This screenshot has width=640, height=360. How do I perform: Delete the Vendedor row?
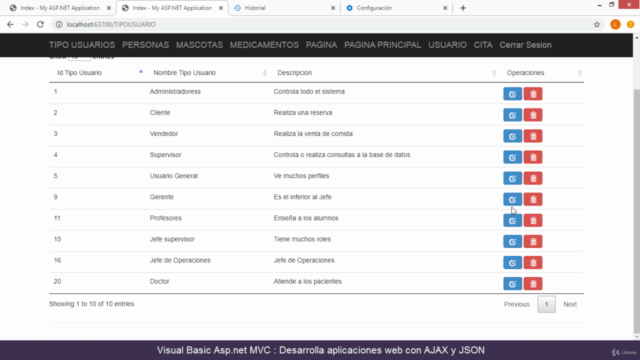[533, 136]
